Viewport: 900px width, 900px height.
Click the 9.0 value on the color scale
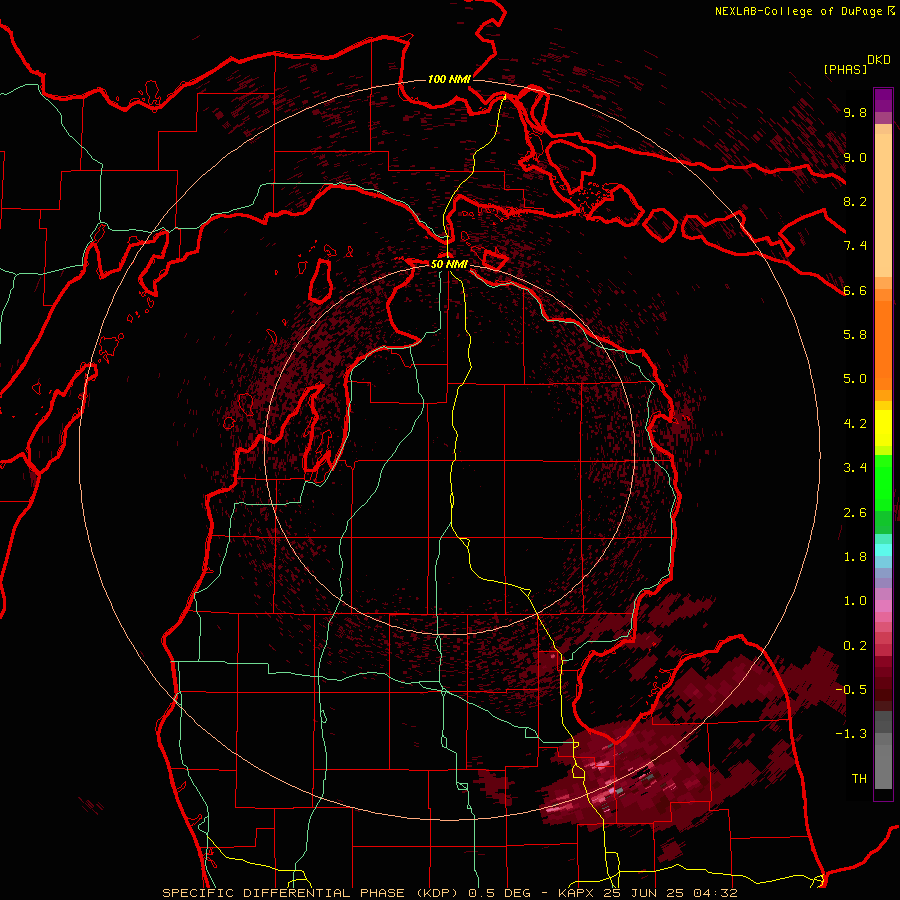pyautogui.click(x=855, y=157)
